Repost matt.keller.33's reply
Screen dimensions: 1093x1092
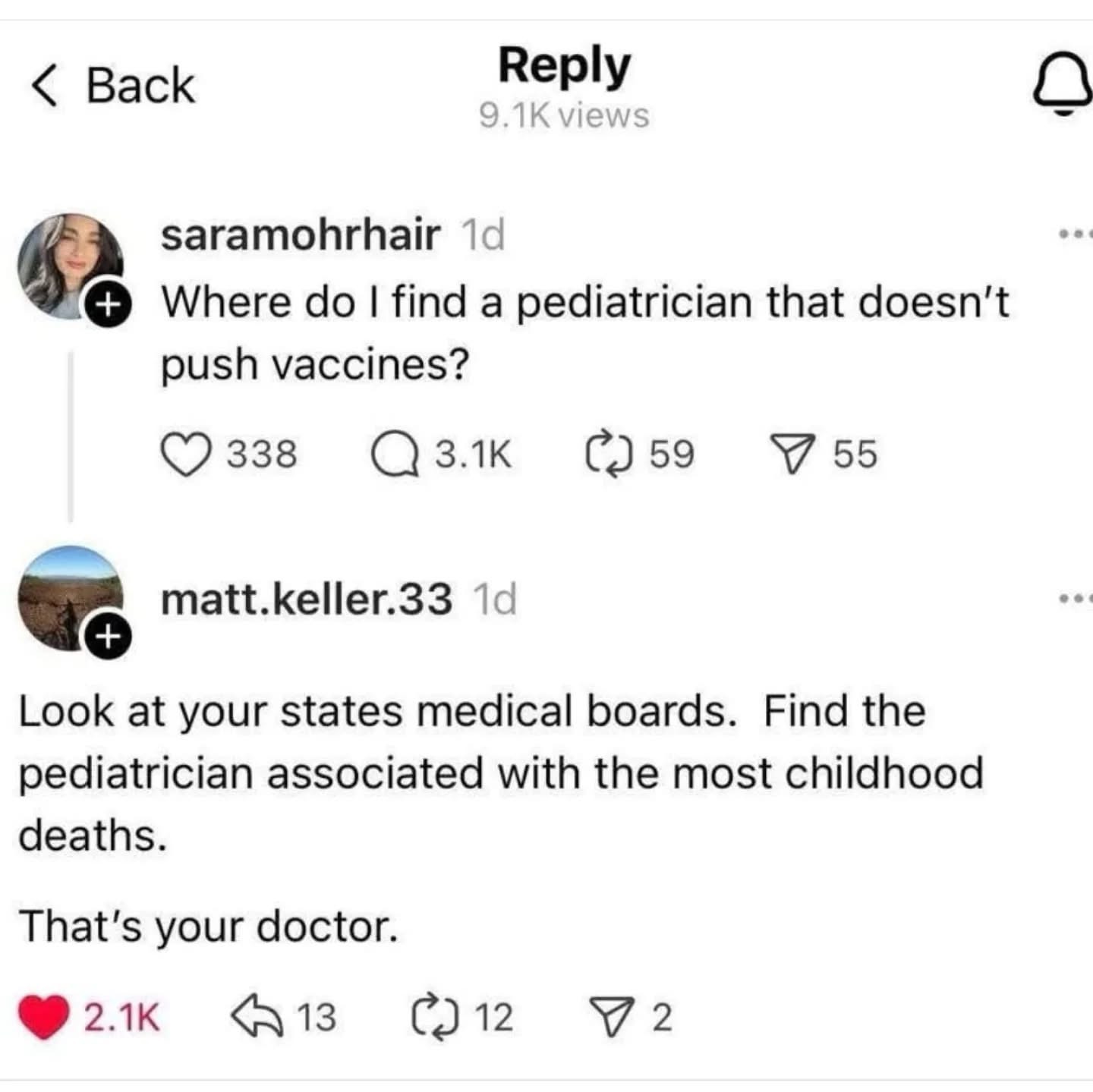tap(433, 1018)
